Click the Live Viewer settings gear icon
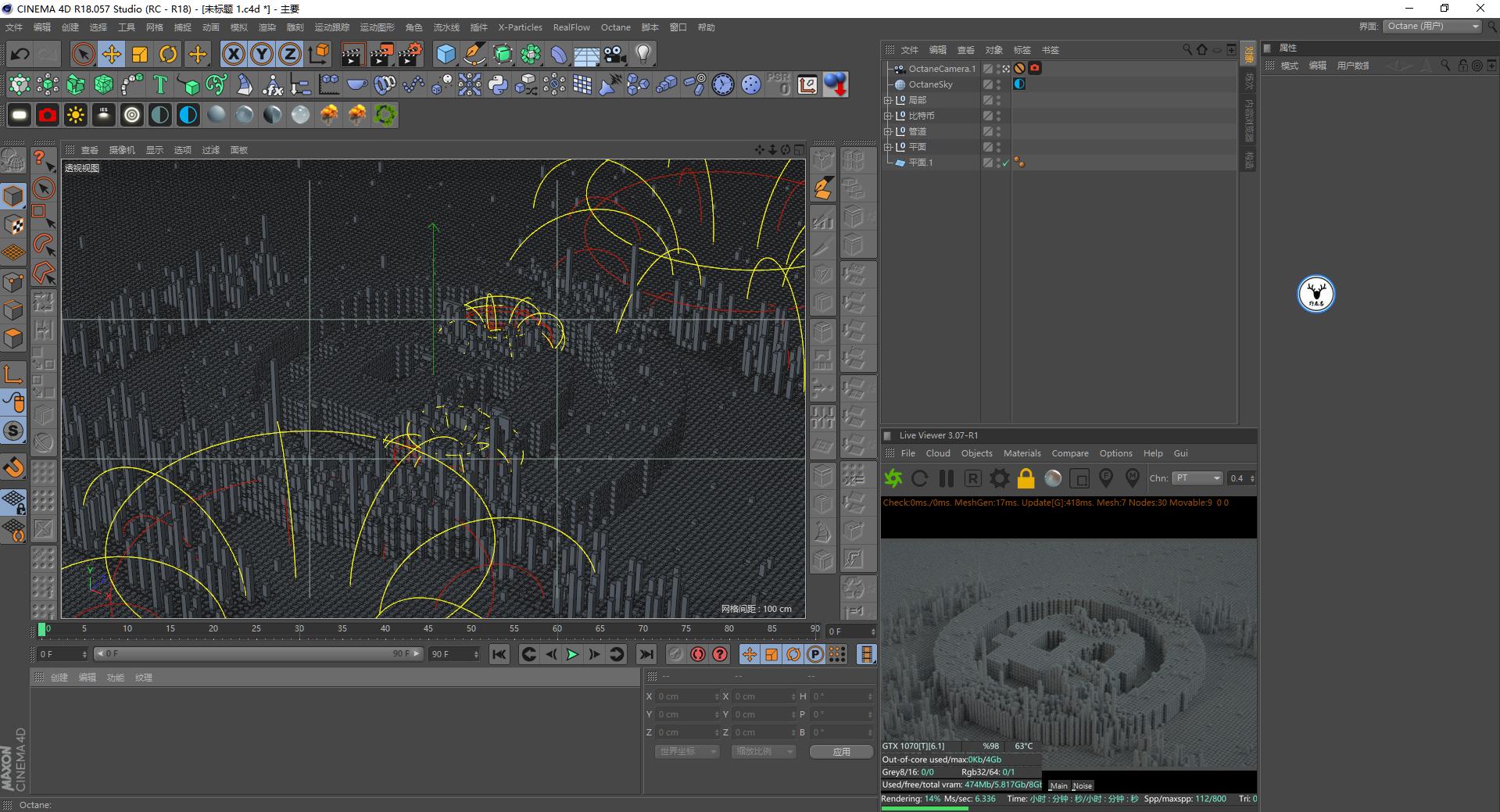1500x812 pixels. (999, 478)
